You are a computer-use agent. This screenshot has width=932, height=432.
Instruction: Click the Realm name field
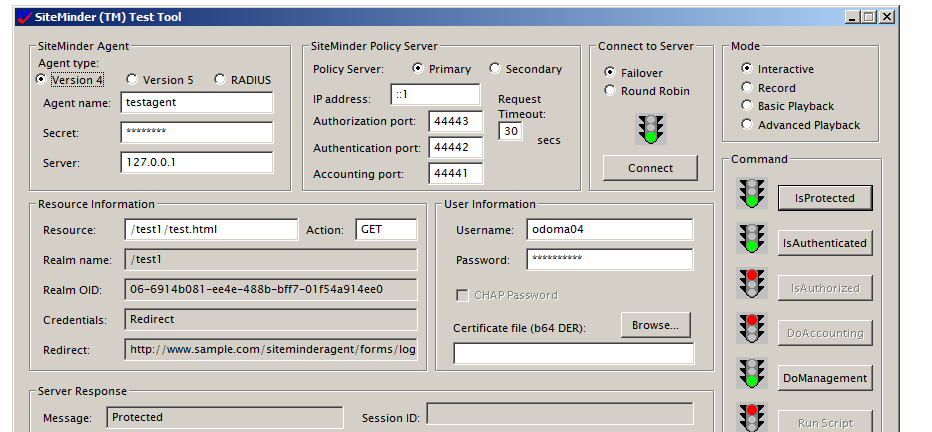click(271, 260)
